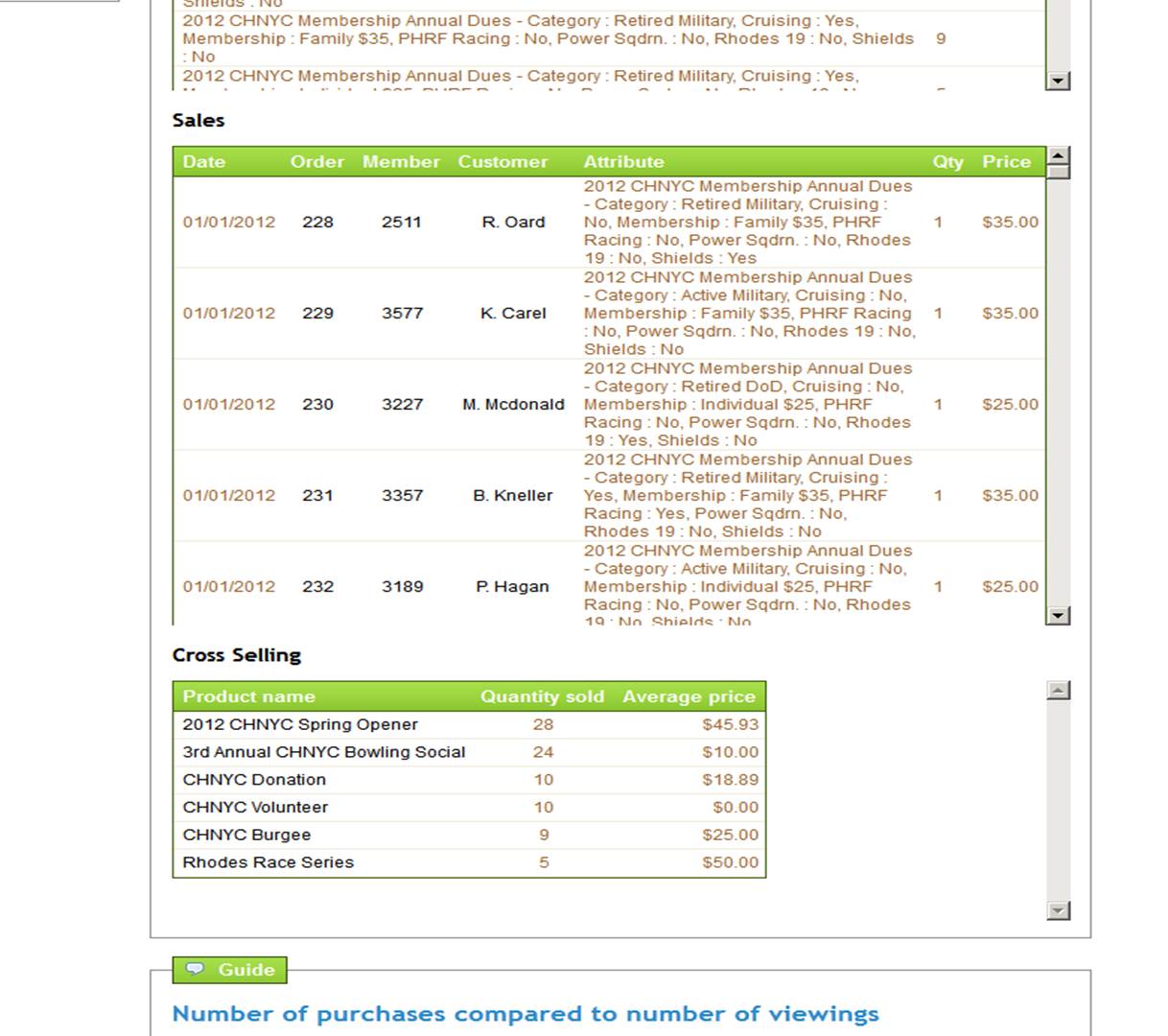Image resolution: width=1168 pixels, height=1036 pixels.
Task: Click price $25.00 in M. Mcdonald row
Action: coord(1010,404)
